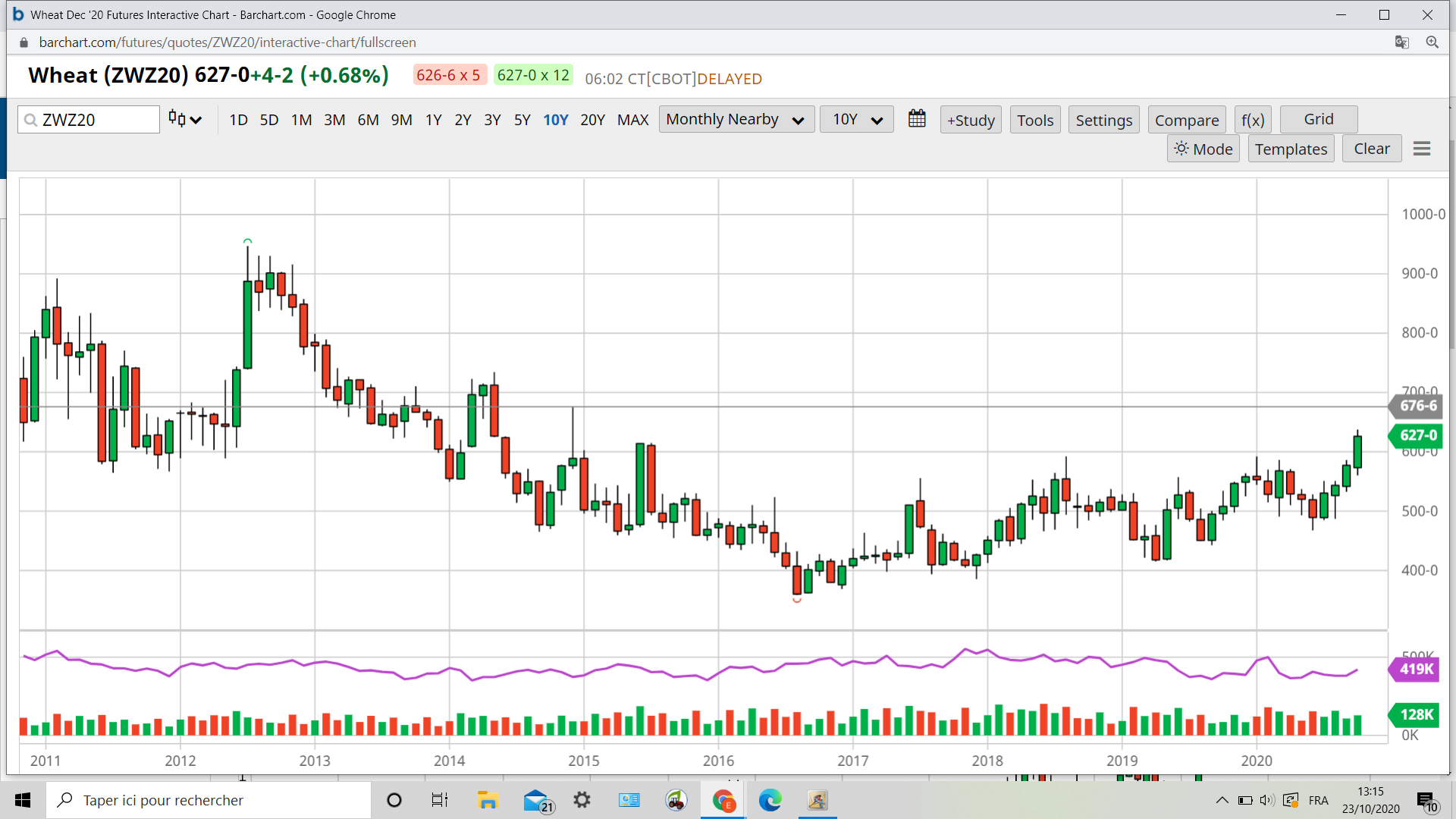Click the +Study button
Image resolution: width=1456 pixels, height=819 pixels.
[x=971, y=120]
